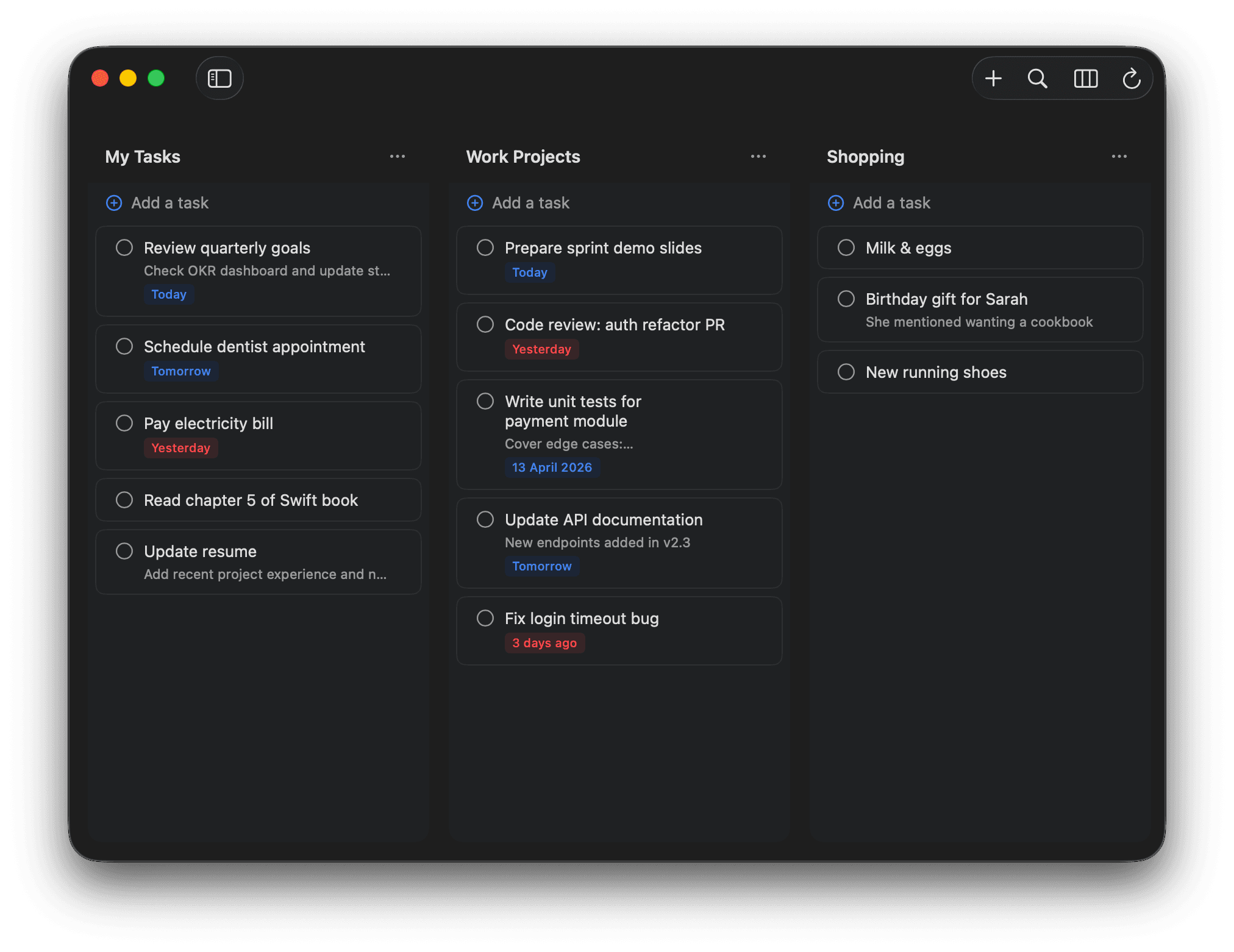The height and width of the screenshot is (952, 1234).
Task: Refresh tasks with circular arrow icon
Action: pos(1131,79)
